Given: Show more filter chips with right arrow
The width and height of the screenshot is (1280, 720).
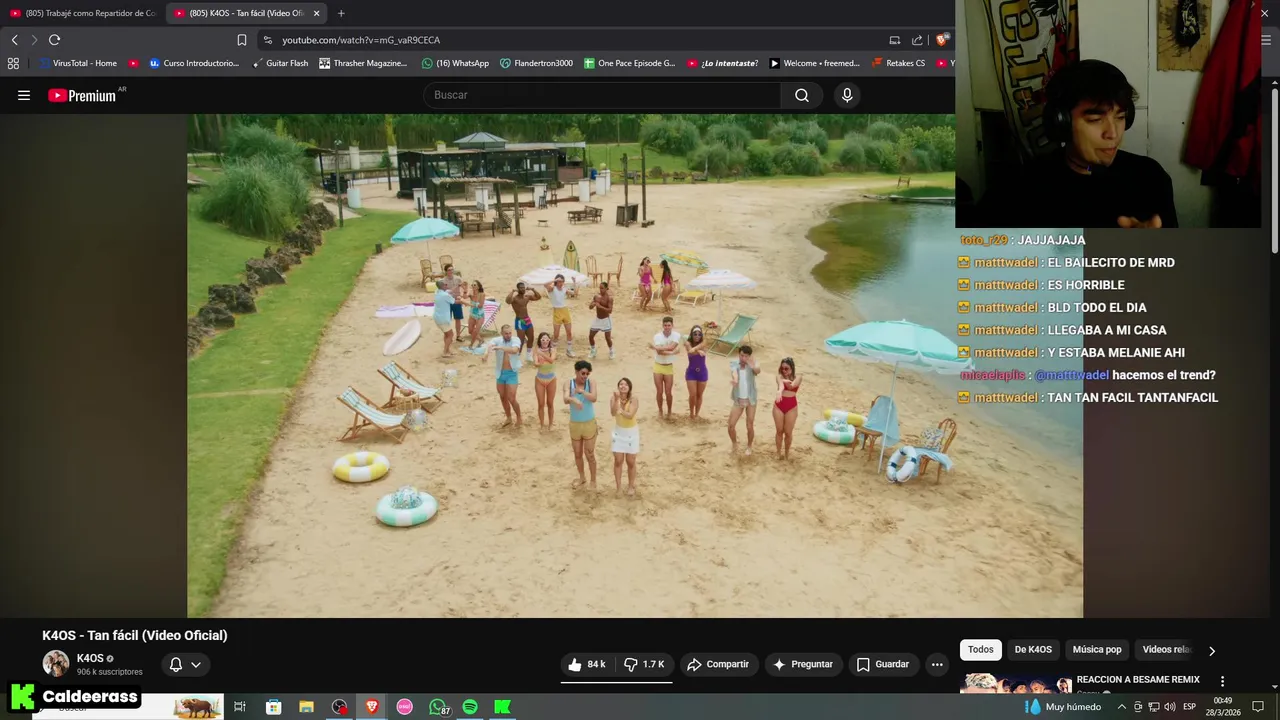Looking at the screenshot, I should tap(1212, 650).
